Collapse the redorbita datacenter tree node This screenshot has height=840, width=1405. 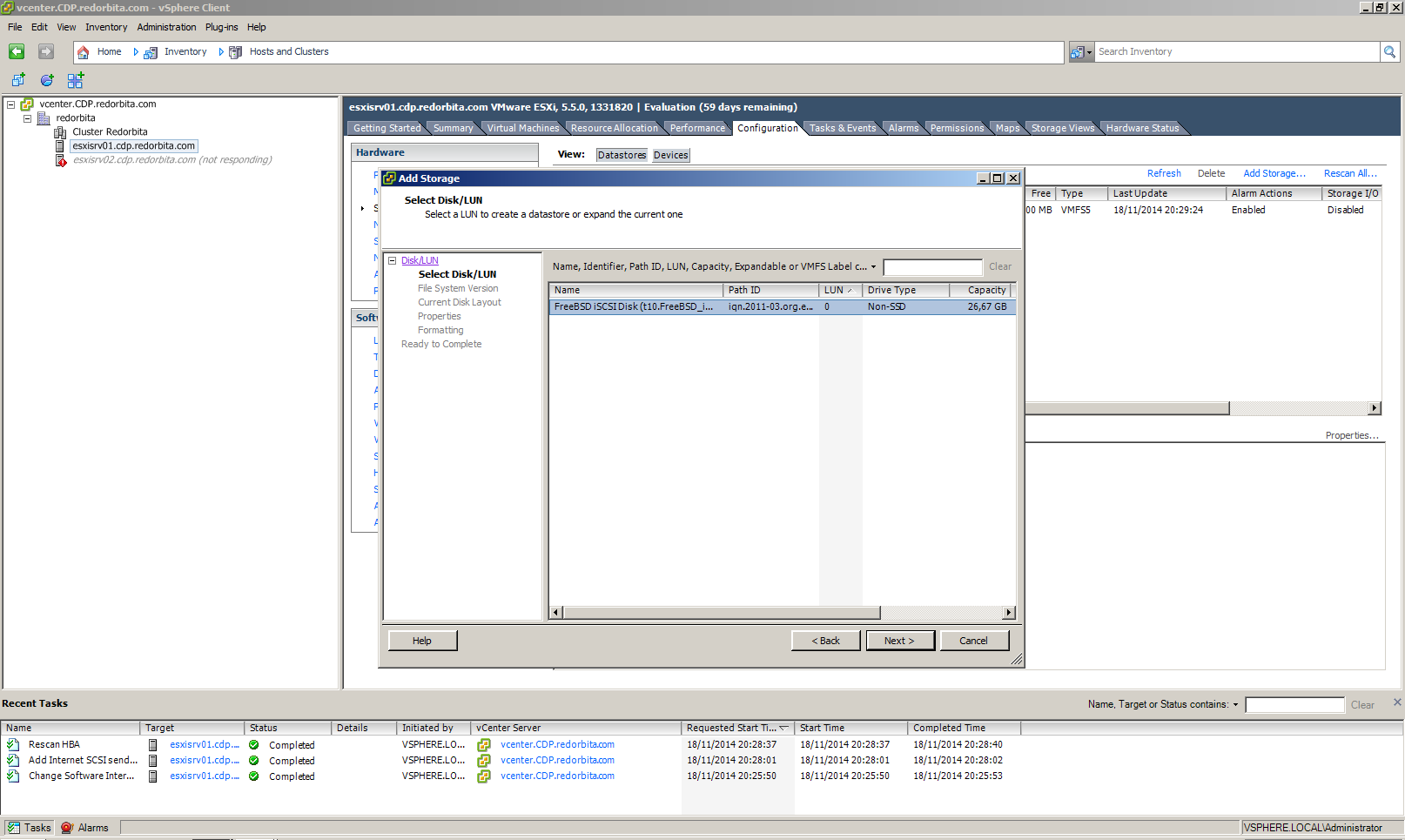(x=27, y=118)
